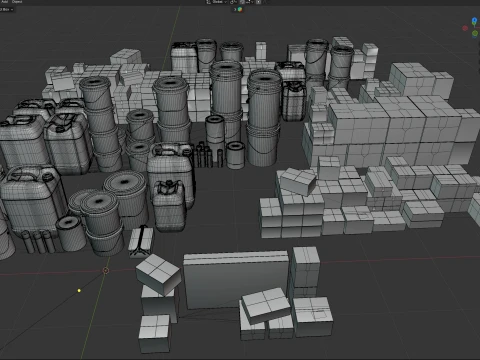The image size is (480, 360).
Task: Select the yellow origin dot on the floor
Action: [x=79, y=291]
